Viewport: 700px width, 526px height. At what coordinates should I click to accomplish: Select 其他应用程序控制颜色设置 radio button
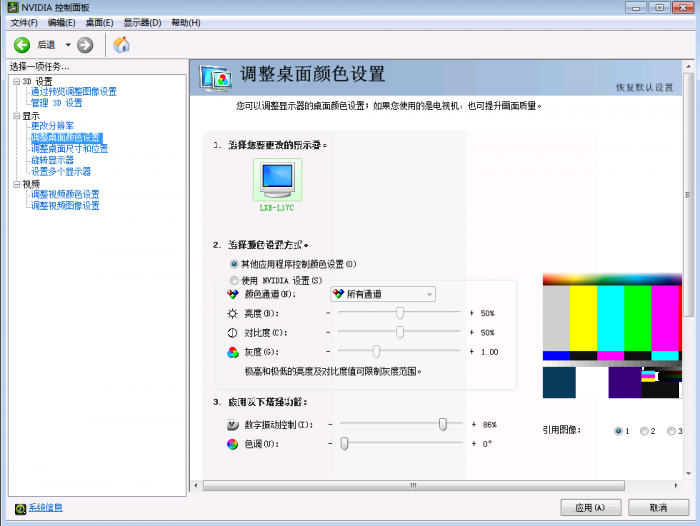point(234,264)
